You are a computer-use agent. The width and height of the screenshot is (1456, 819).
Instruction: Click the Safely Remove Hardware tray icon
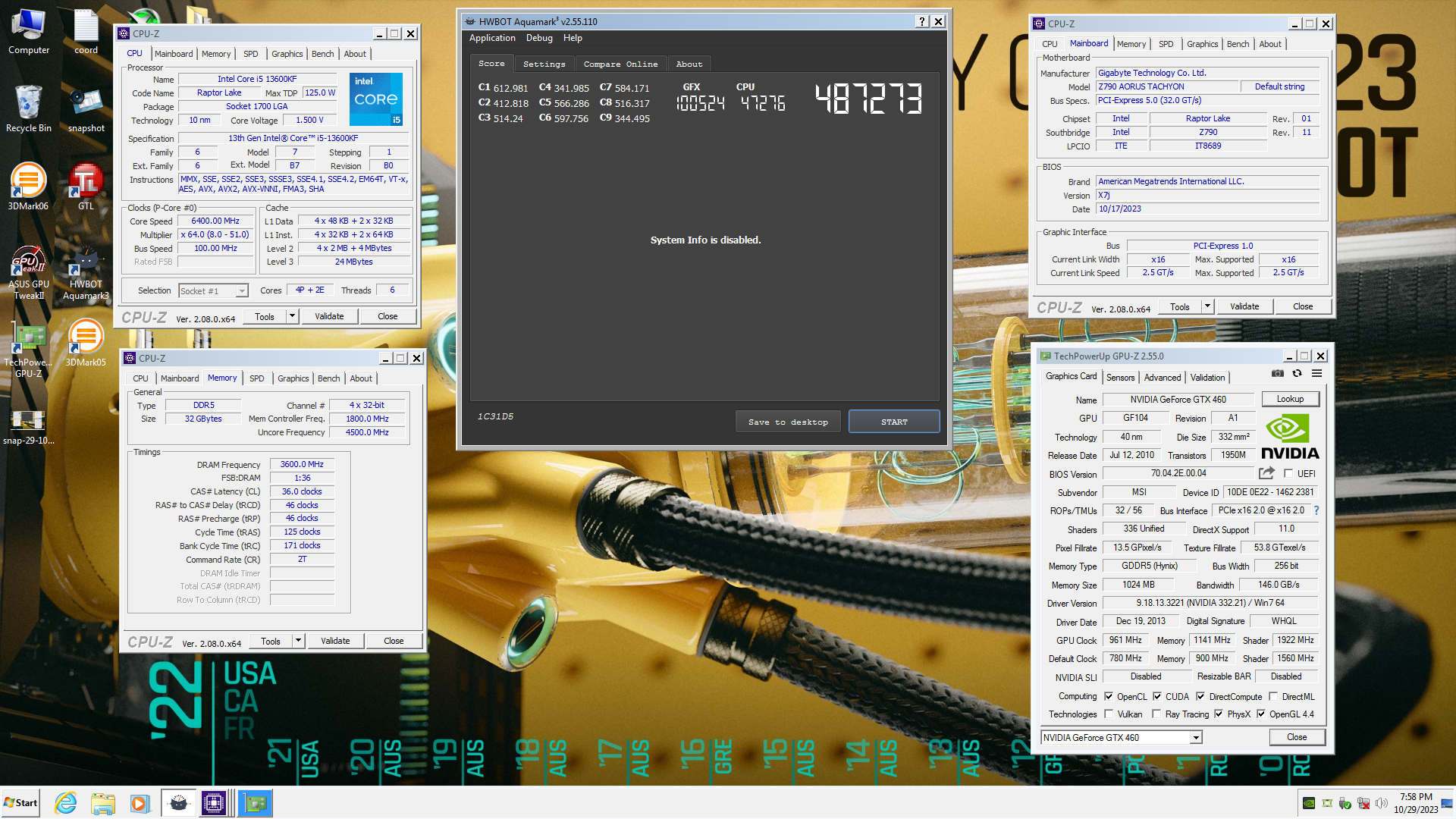[1345, 803]
